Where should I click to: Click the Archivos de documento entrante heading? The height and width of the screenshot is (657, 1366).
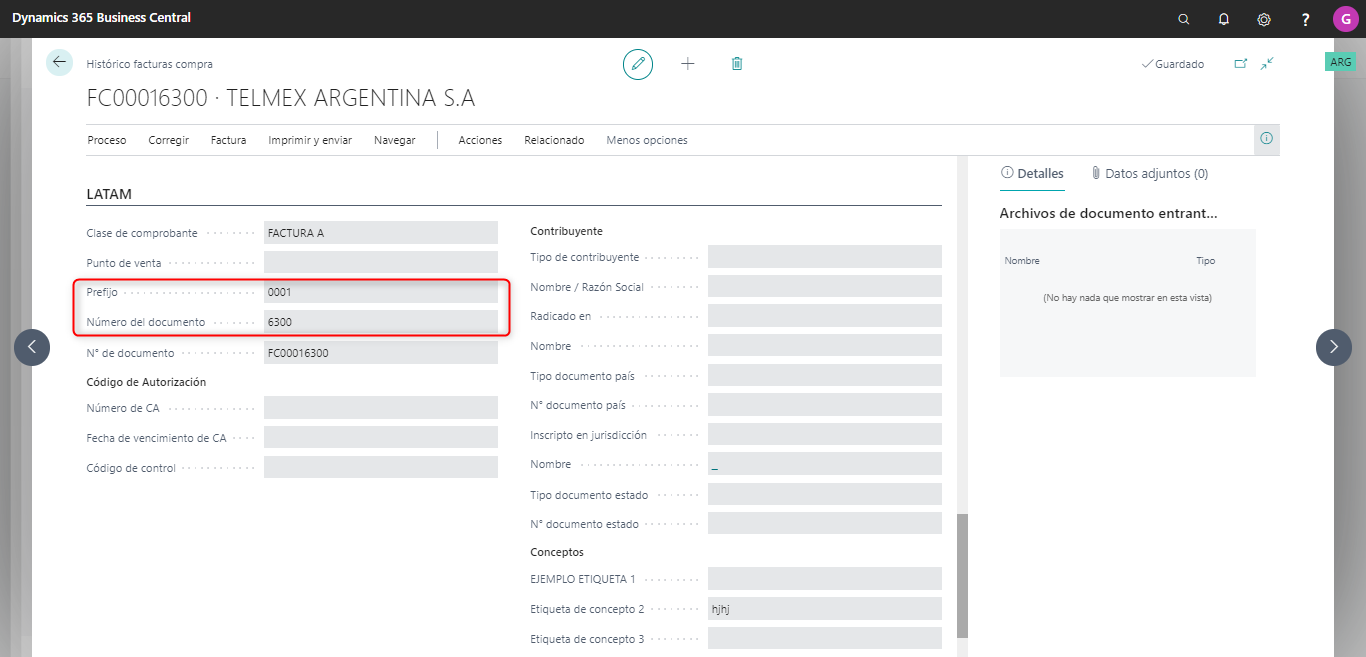pos(1109,213)
